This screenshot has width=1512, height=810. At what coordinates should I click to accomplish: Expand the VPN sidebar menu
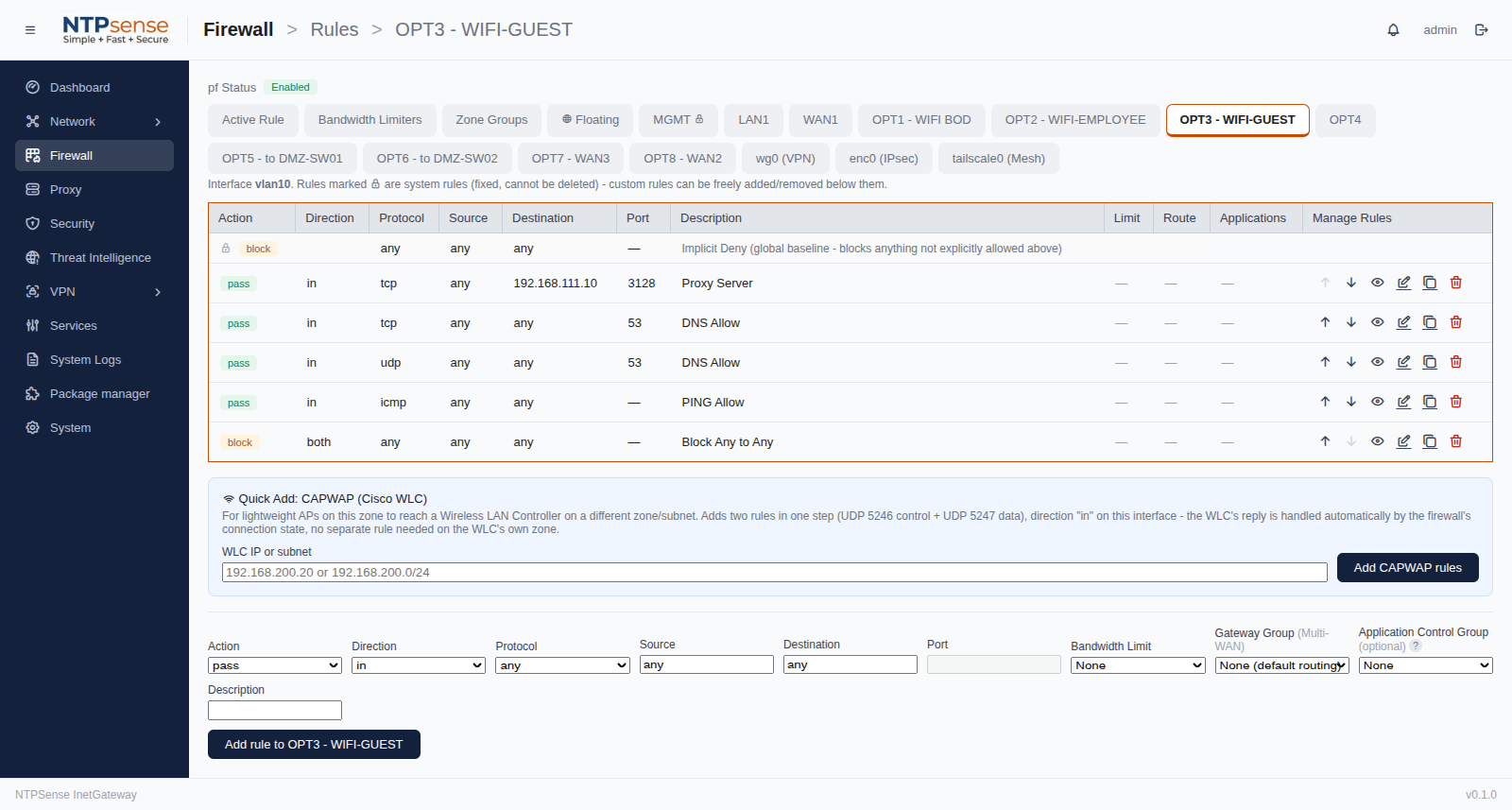click(94, 291)
